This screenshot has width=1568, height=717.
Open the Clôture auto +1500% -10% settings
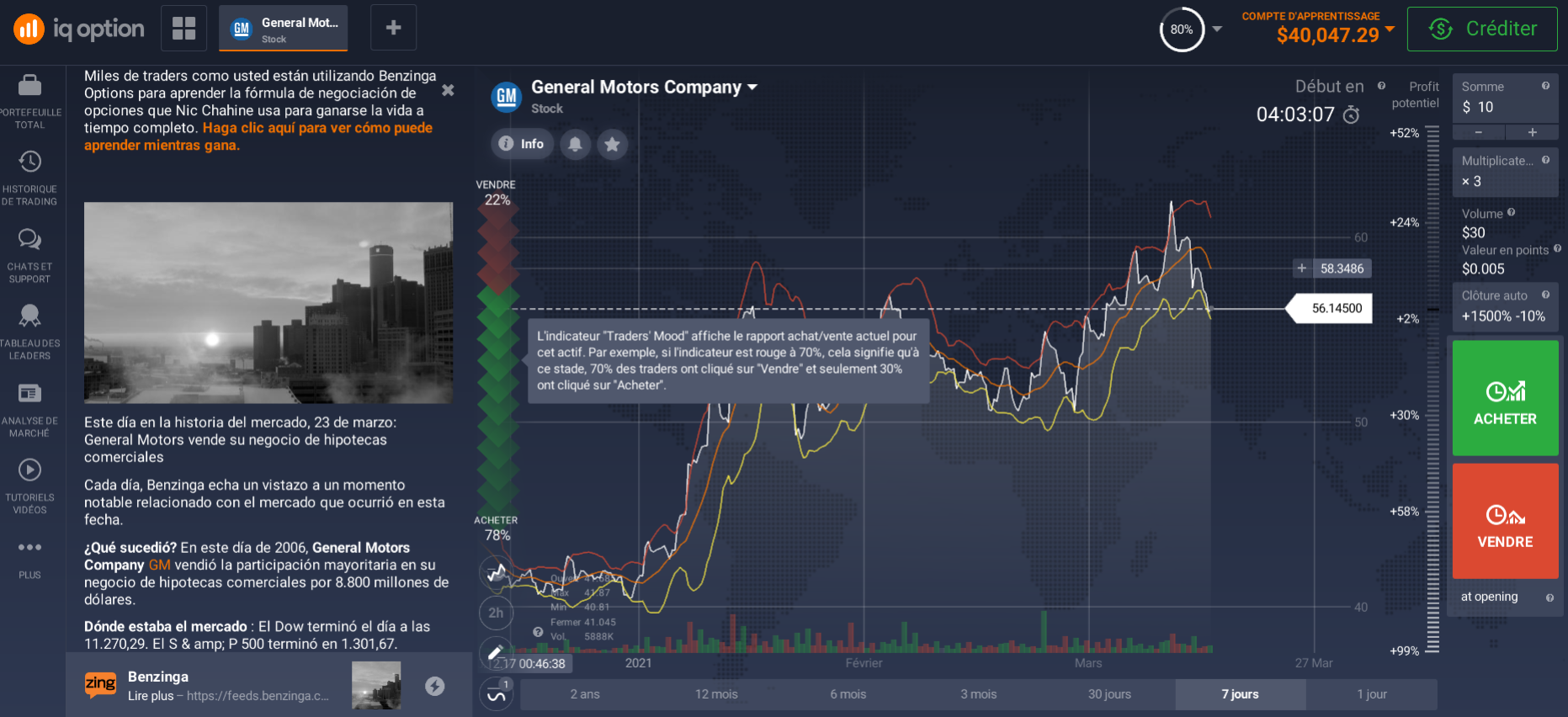coord(1506,307)
